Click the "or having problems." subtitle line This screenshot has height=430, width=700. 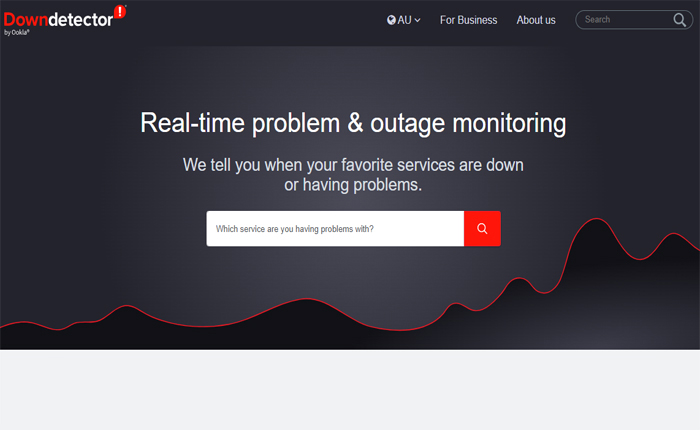(353, 185)
